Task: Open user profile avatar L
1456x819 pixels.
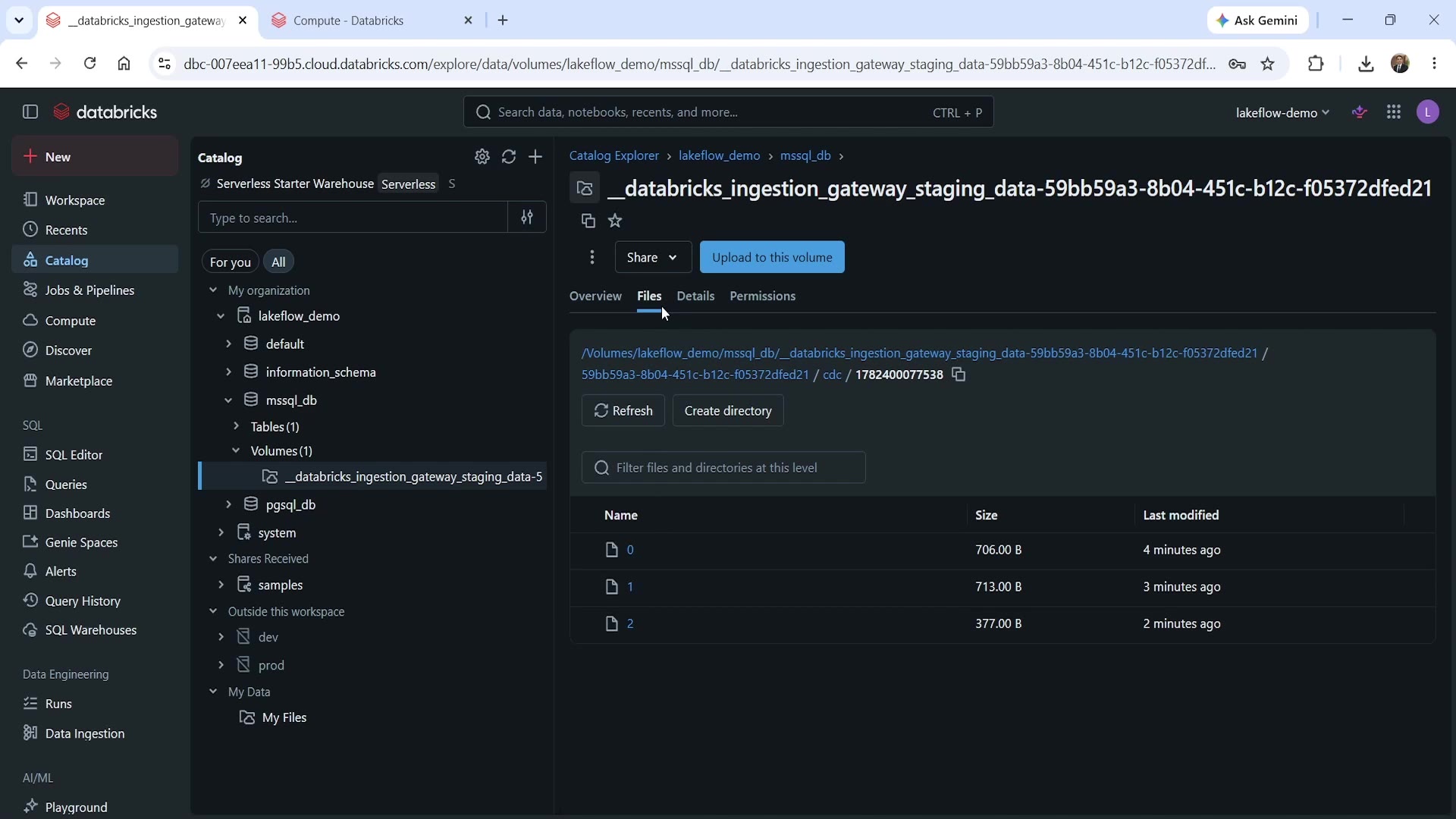Action: tap(1428, 112)
